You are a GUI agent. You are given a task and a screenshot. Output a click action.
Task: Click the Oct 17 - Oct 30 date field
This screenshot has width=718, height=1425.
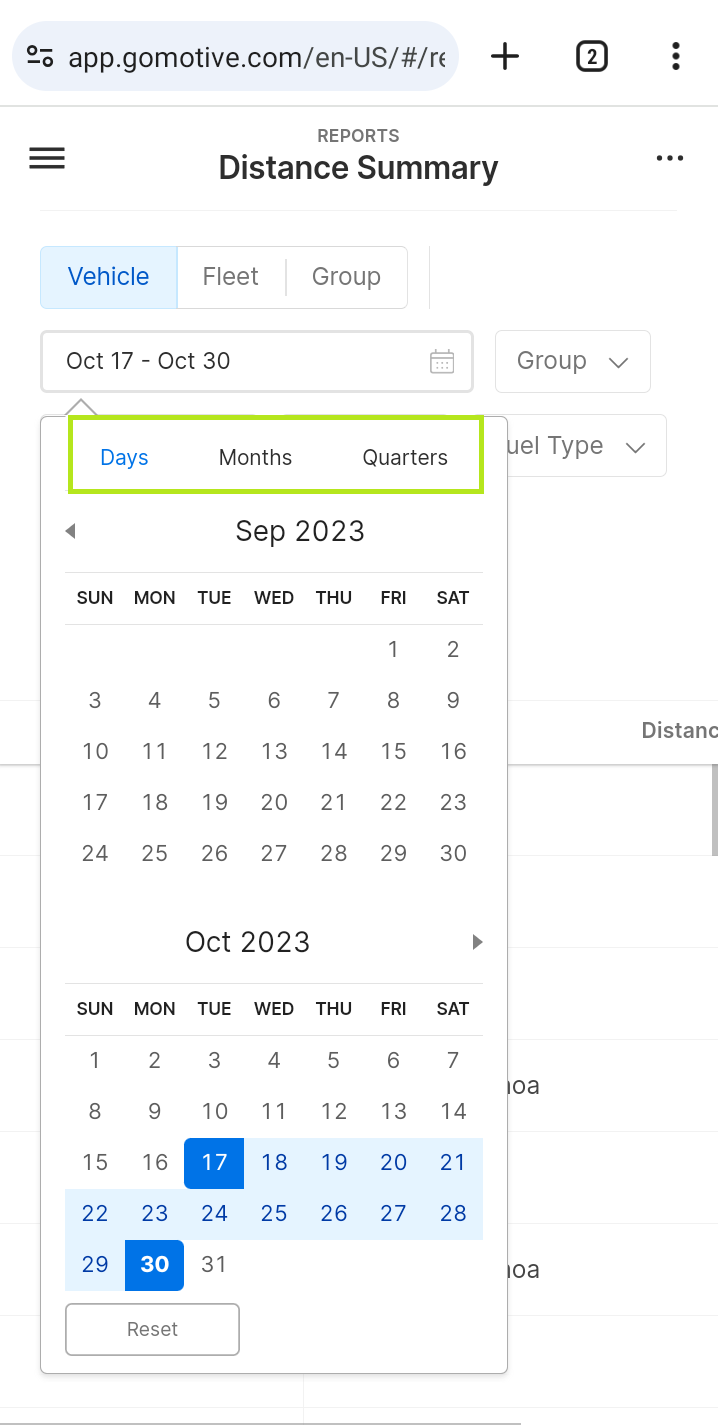(257, 361)
